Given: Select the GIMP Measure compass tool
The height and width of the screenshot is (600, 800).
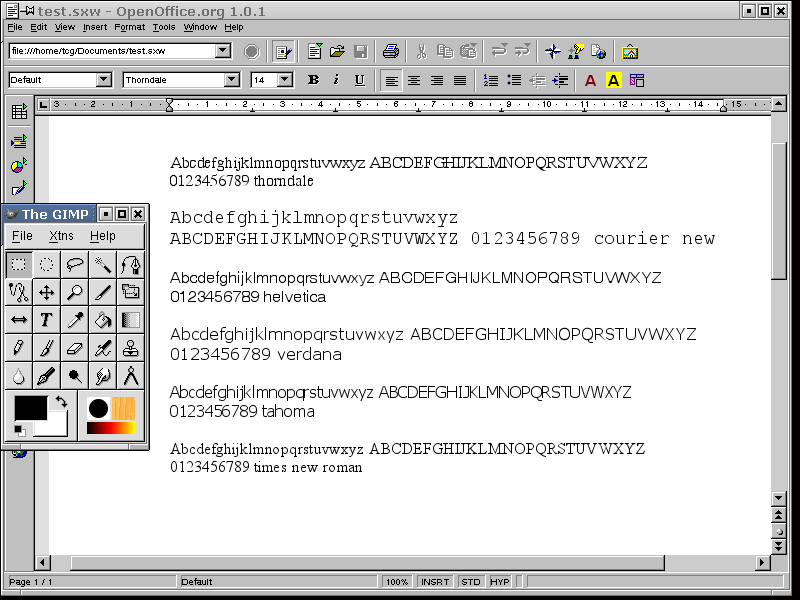Looking at the screenshot, I should tap(131, 377).
